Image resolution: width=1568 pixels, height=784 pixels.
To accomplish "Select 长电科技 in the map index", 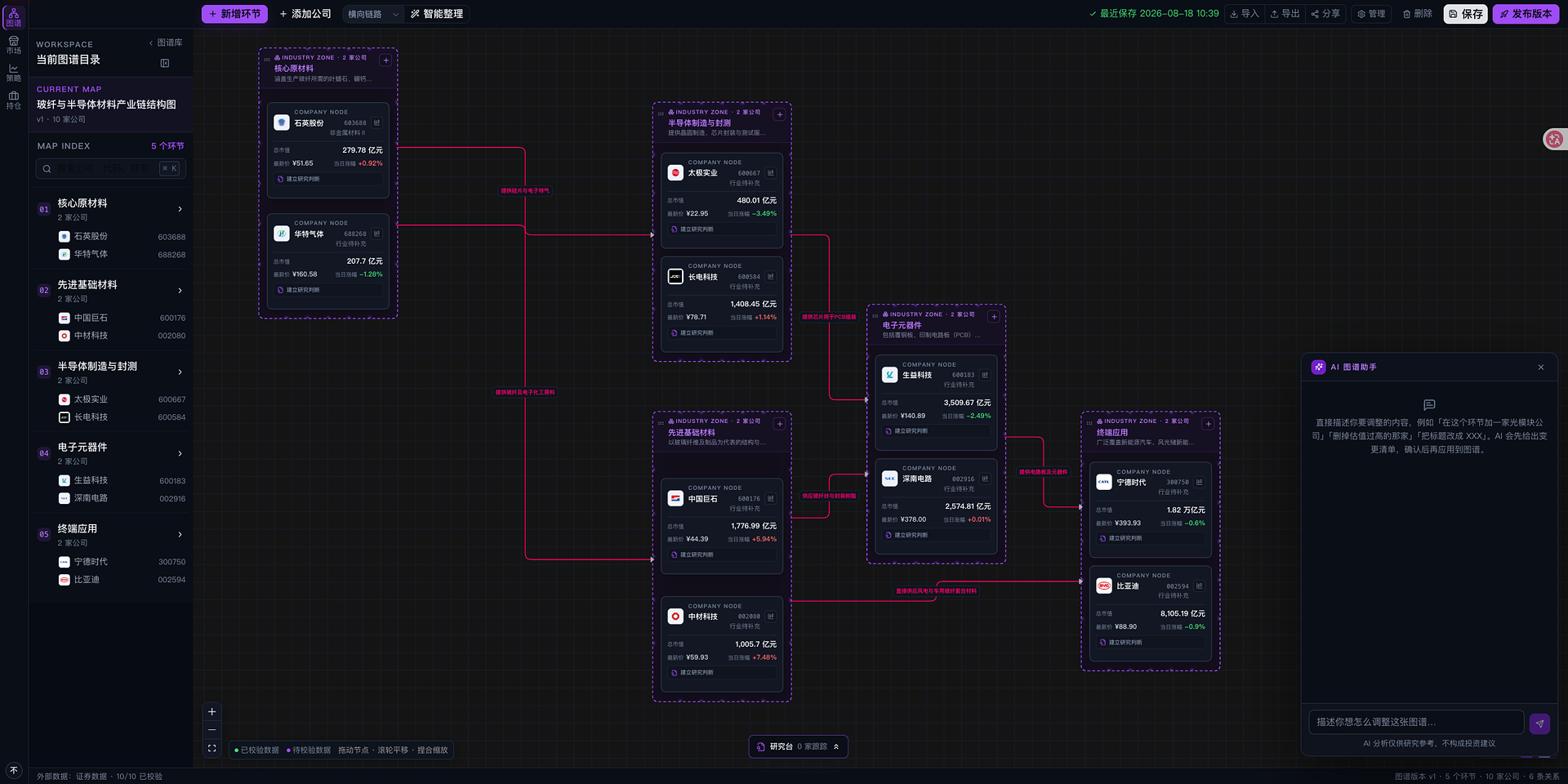I will 122,417.
